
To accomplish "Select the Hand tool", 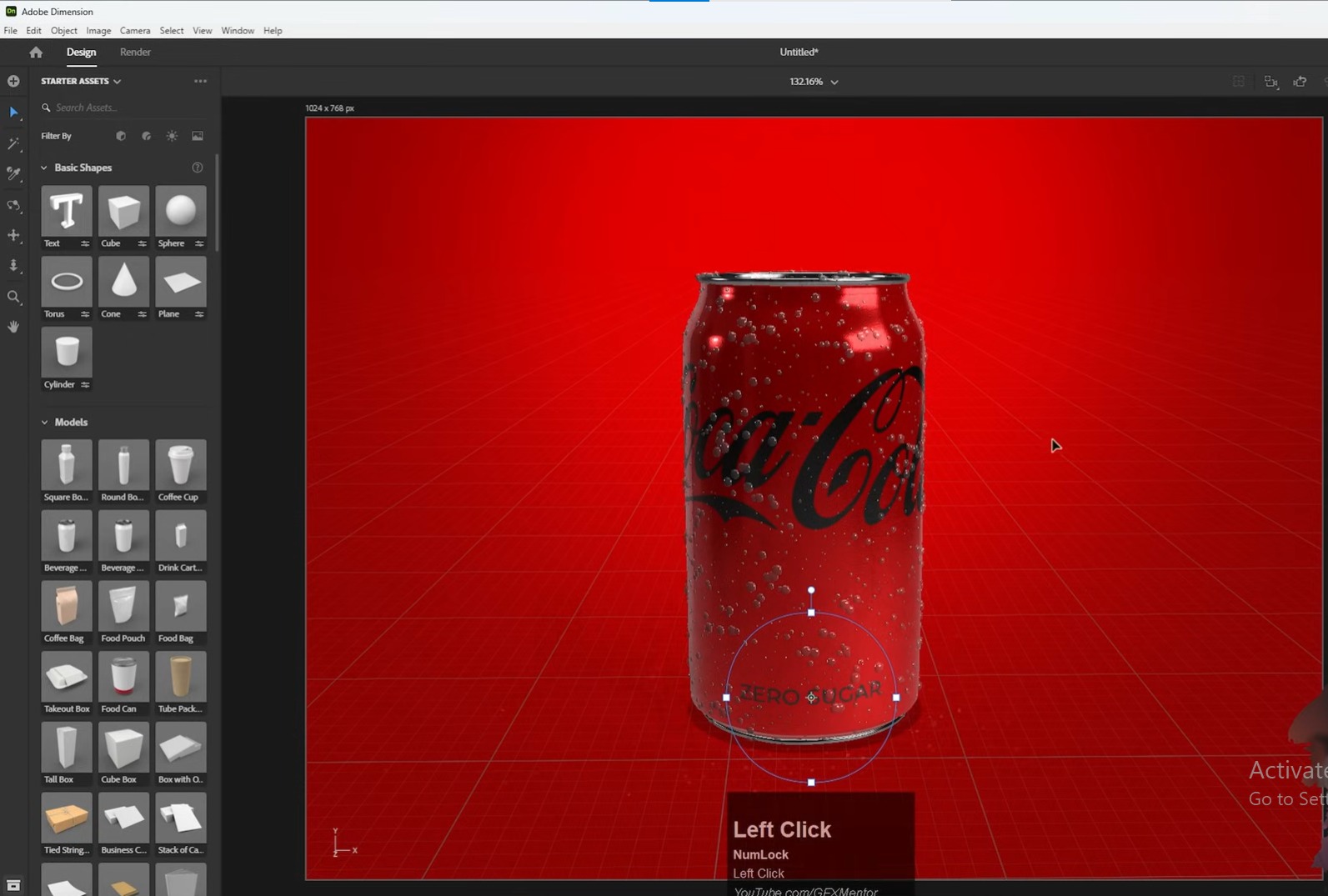I will click(13, 327).
